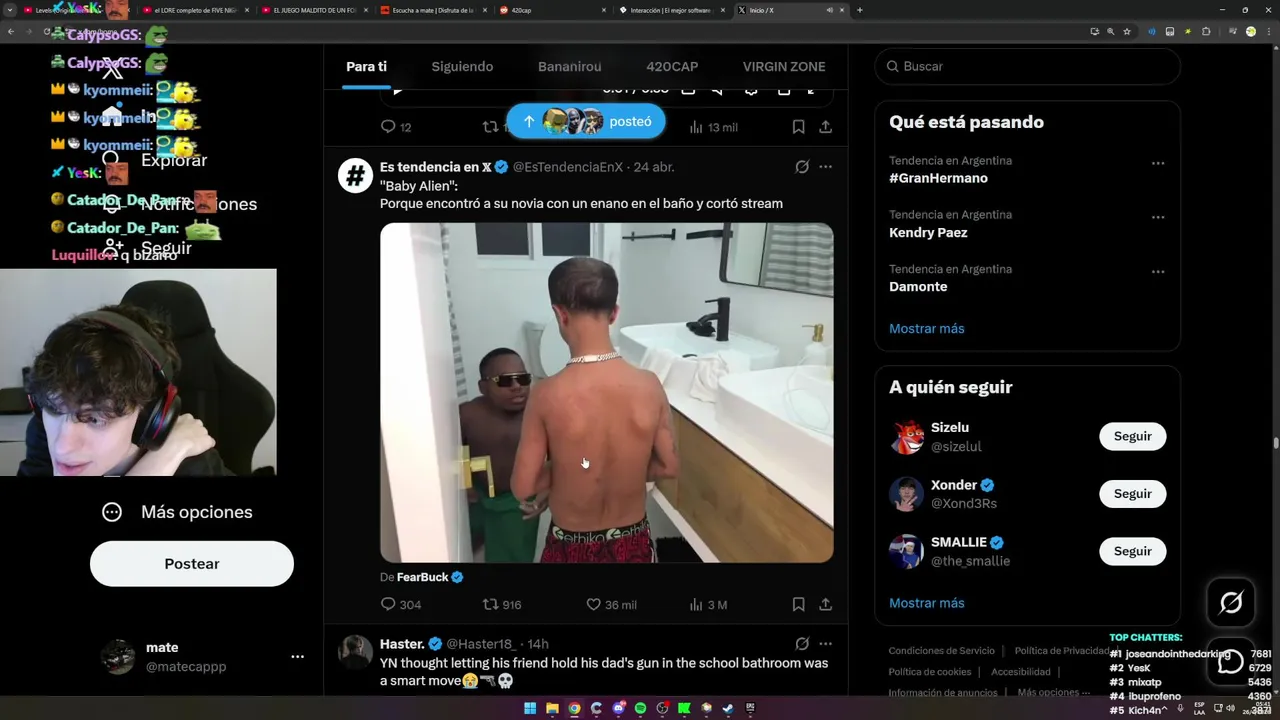Open the Grok floating button

(1231, 602)
